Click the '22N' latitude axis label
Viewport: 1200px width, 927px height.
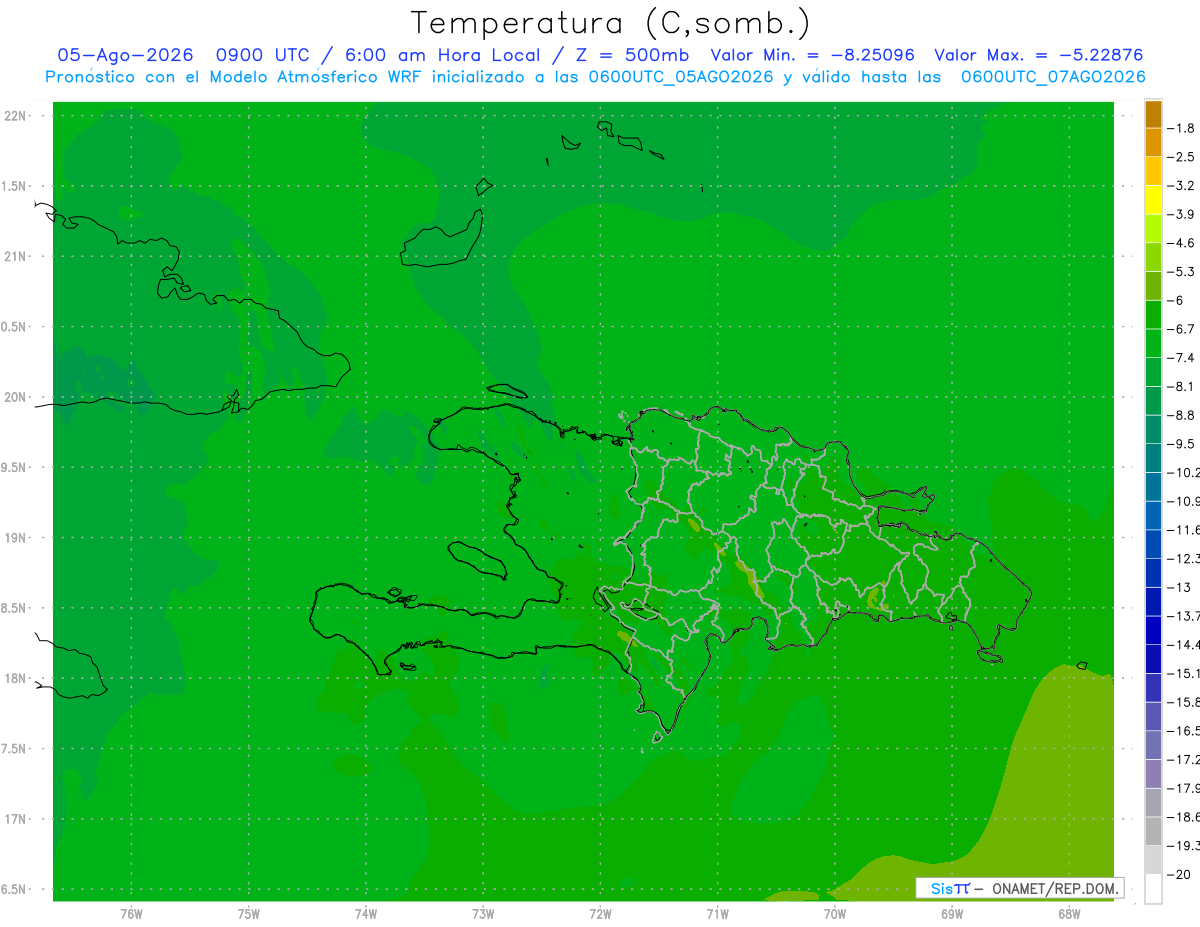14,116
